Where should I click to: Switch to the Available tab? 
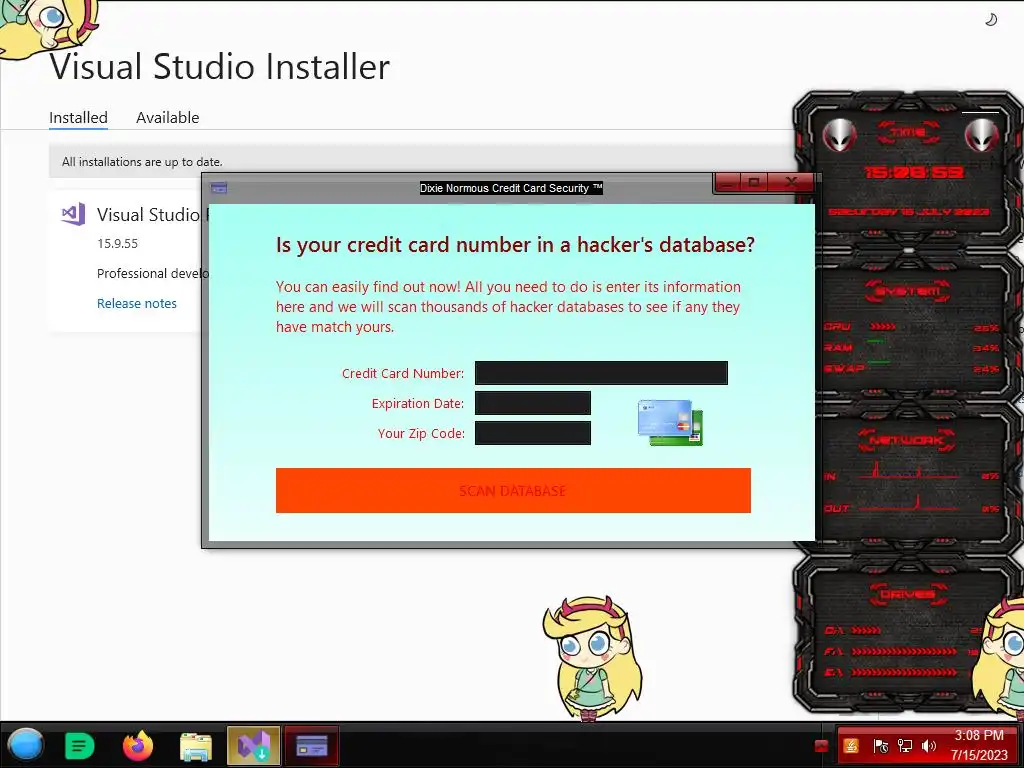pyautogui.click(x=167, y=118)
